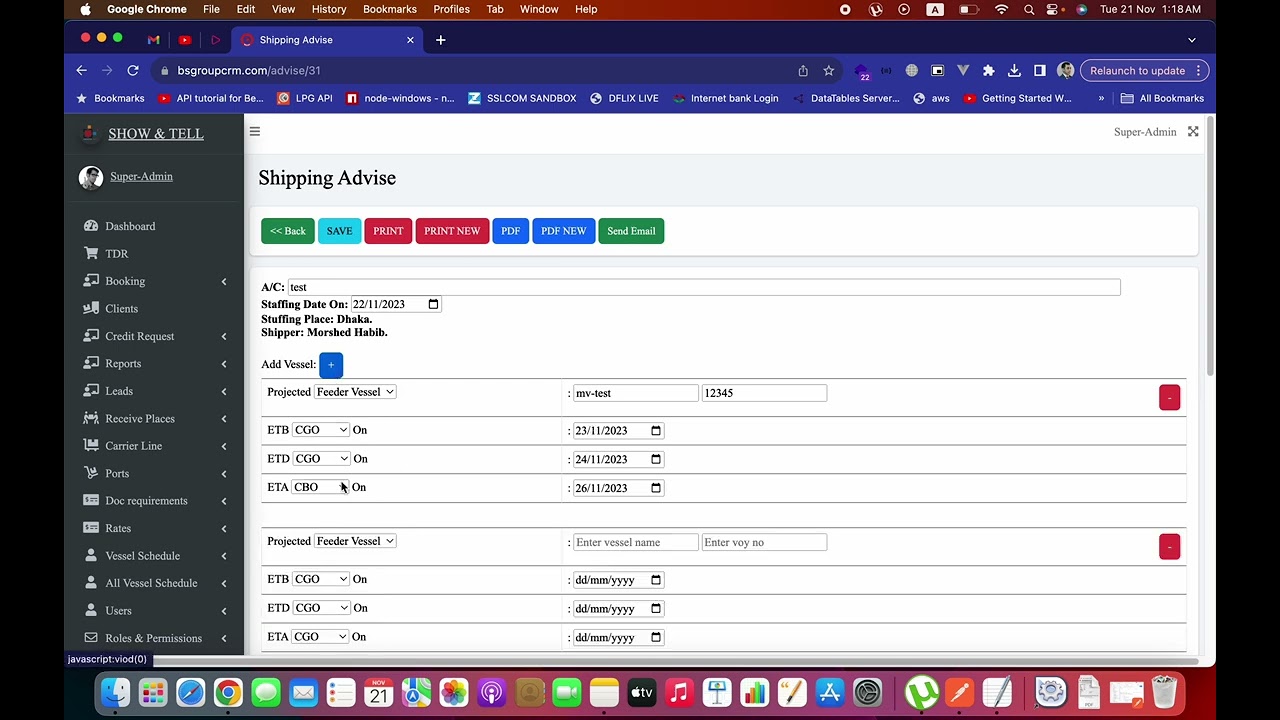Click the Reports sidebar icon
Image resolution: width=1280 pixels, height=720 pixels.
(91, 364)
